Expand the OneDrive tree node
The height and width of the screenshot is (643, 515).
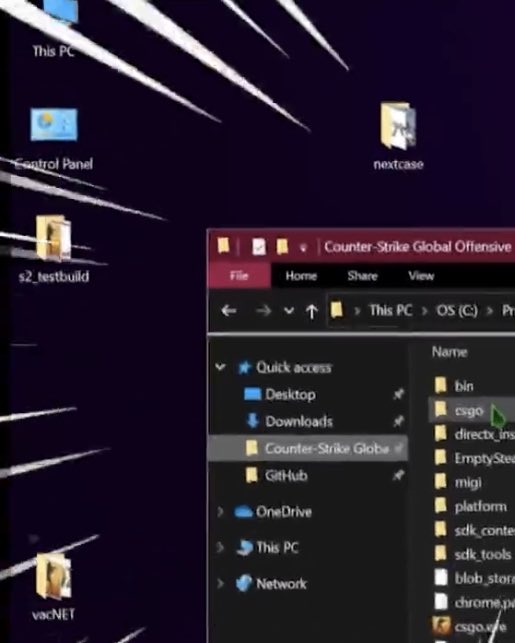tap(221, 512)
